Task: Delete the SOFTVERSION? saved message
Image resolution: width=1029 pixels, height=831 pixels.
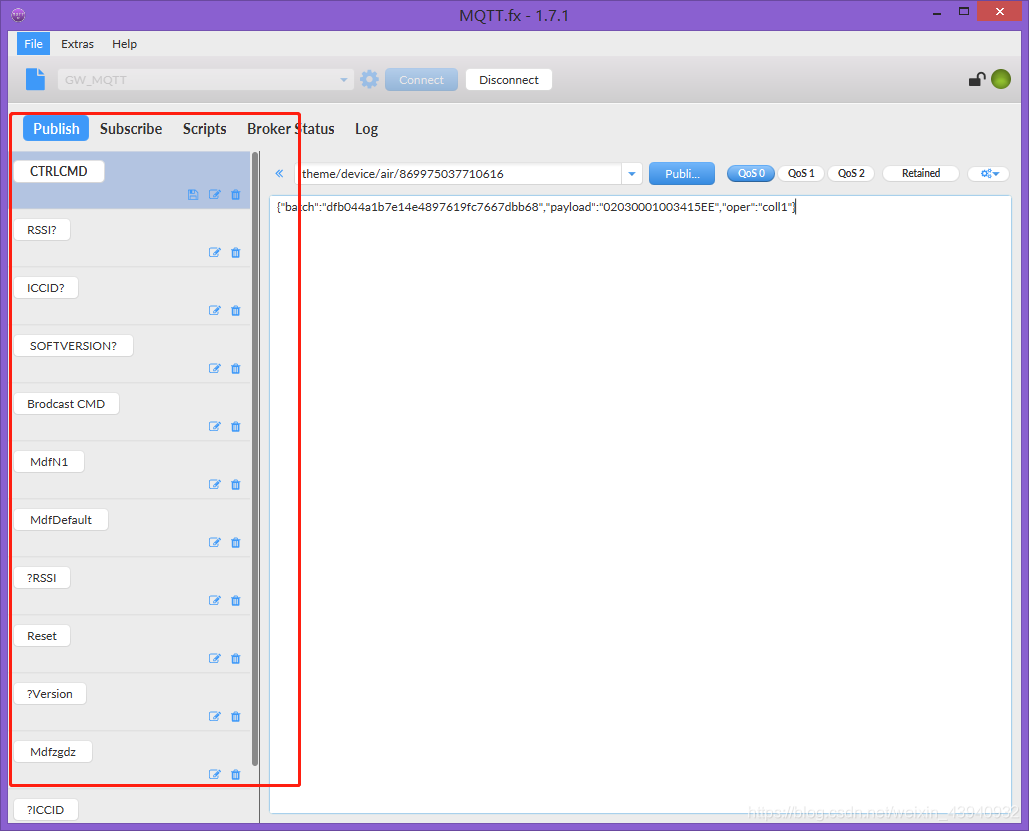Action: 236,368
